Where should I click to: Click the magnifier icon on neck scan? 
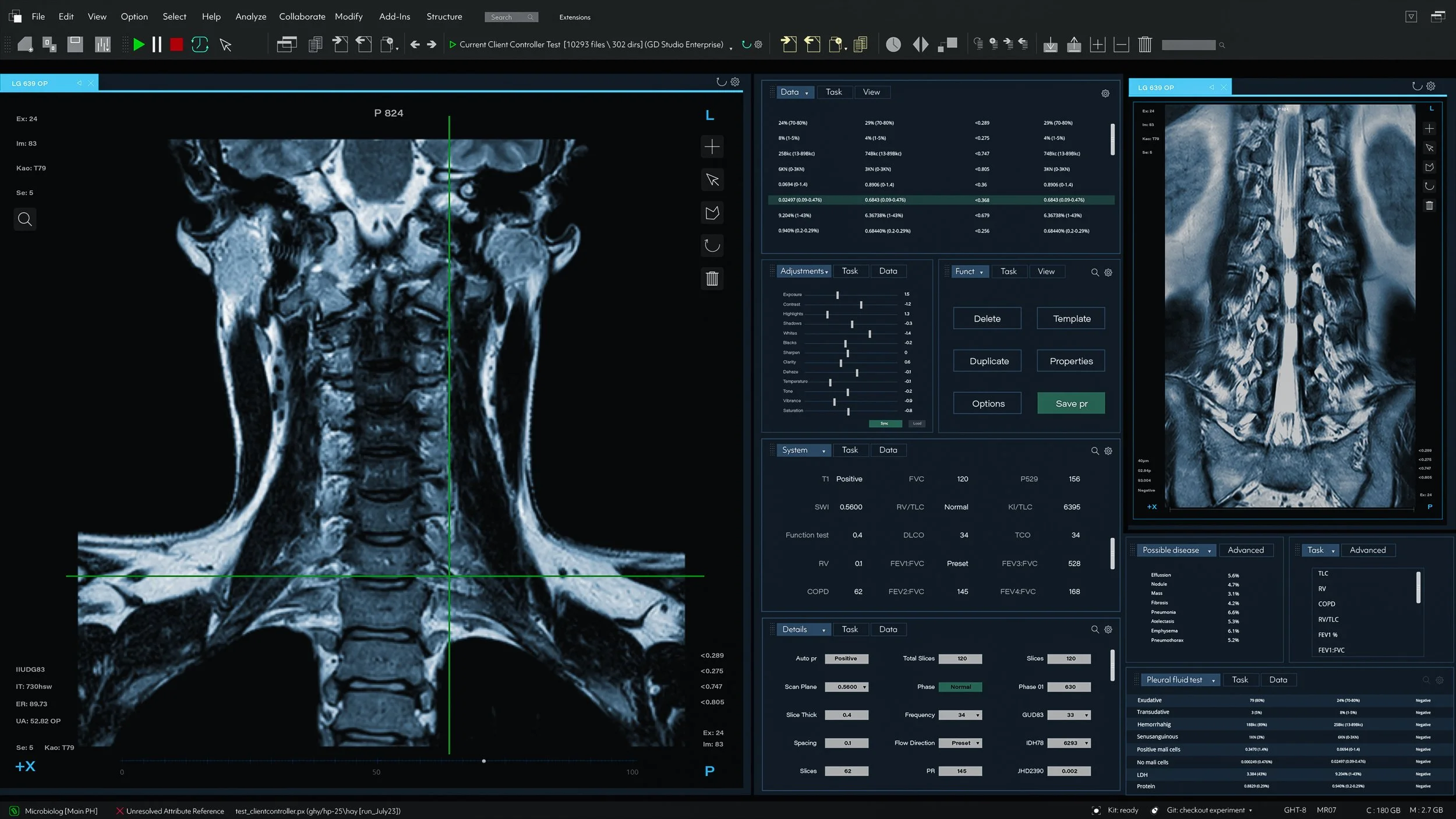click(24, 219)
